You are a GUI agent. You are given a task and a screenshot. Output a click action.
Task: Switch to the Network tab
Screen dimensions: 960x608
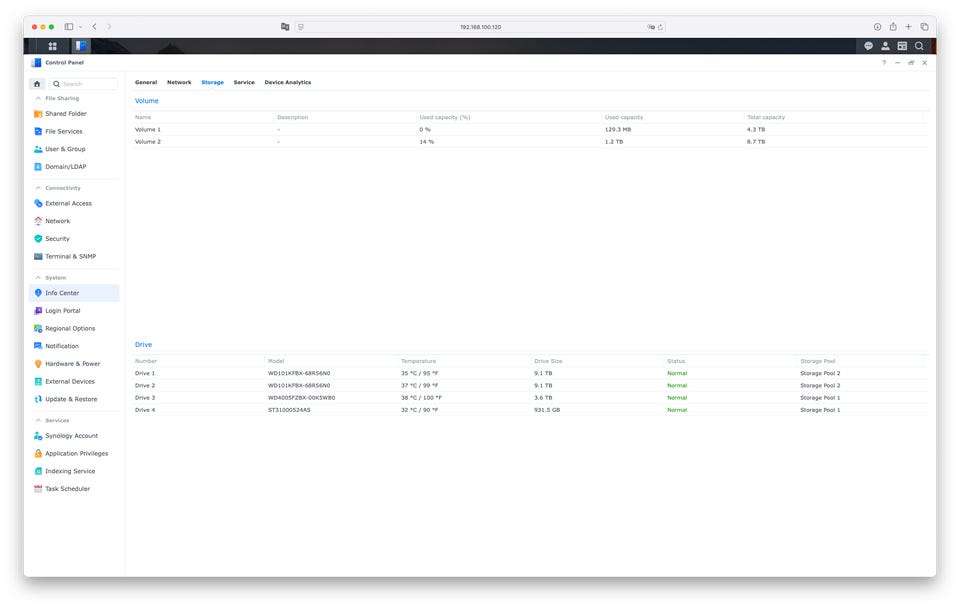(179, 83)
